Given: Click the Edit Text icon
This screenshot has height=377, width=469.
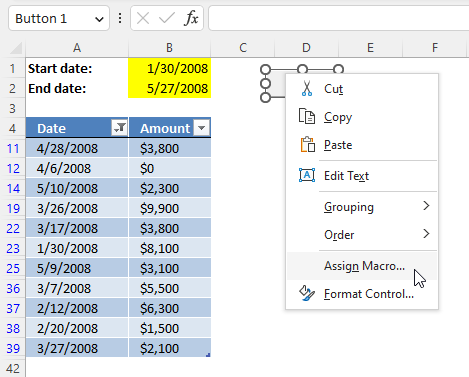Looking at the screenshot, I should (x=307, y=175).
